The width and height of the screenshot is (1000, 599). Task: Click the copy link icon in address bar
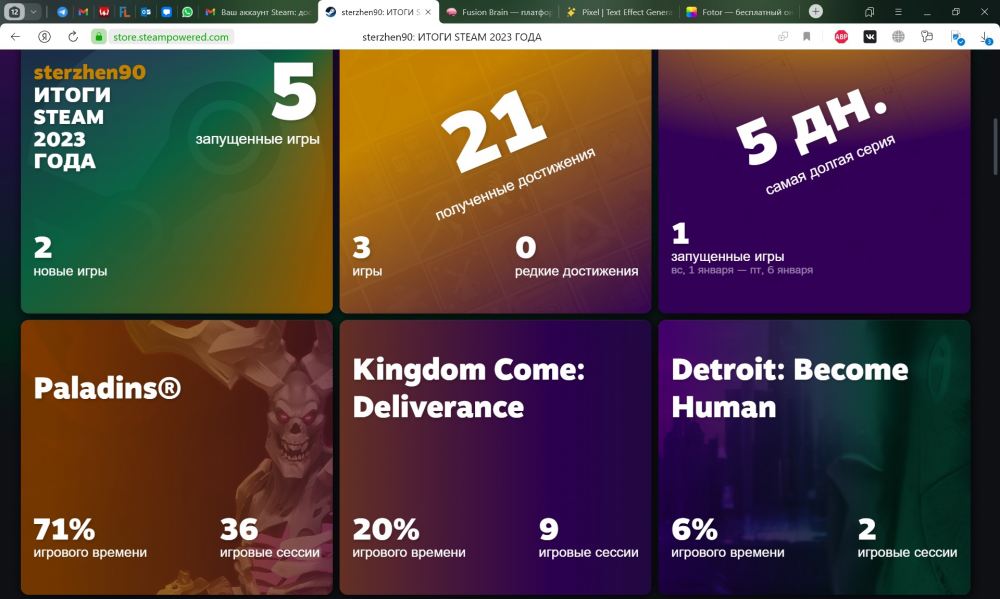[783, 37]
